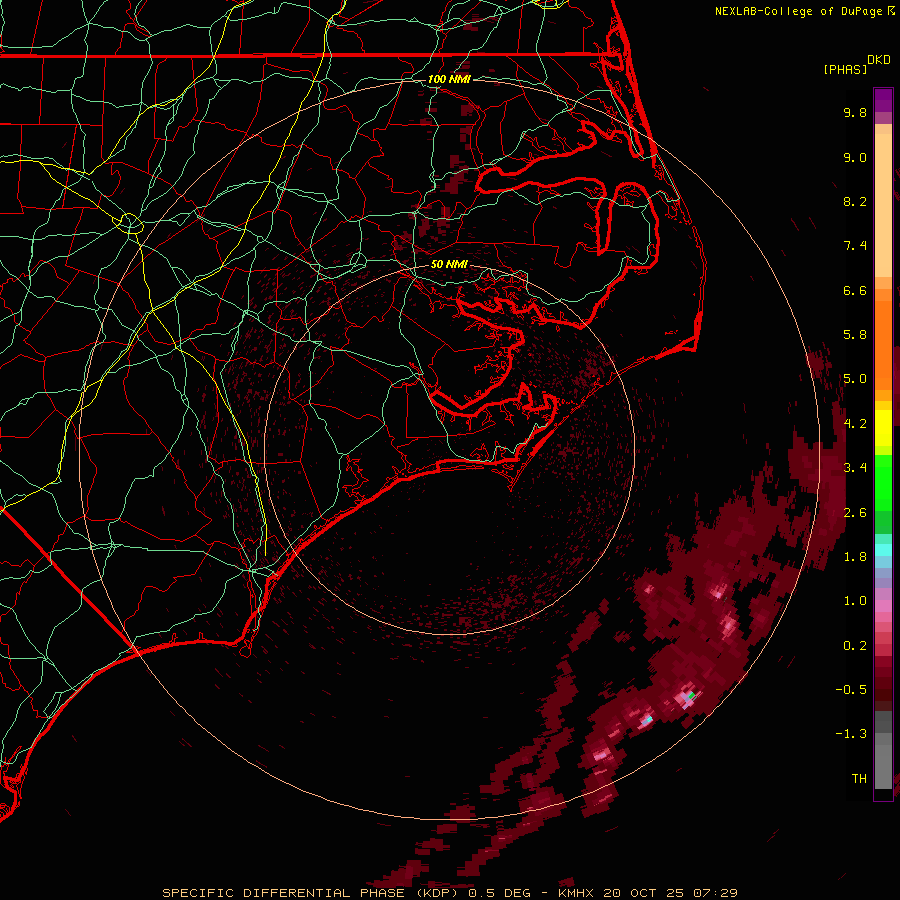Click the Specific Differential Phase title at the bottom
Screen dimensions: 900x900
(x=449, y=893)
